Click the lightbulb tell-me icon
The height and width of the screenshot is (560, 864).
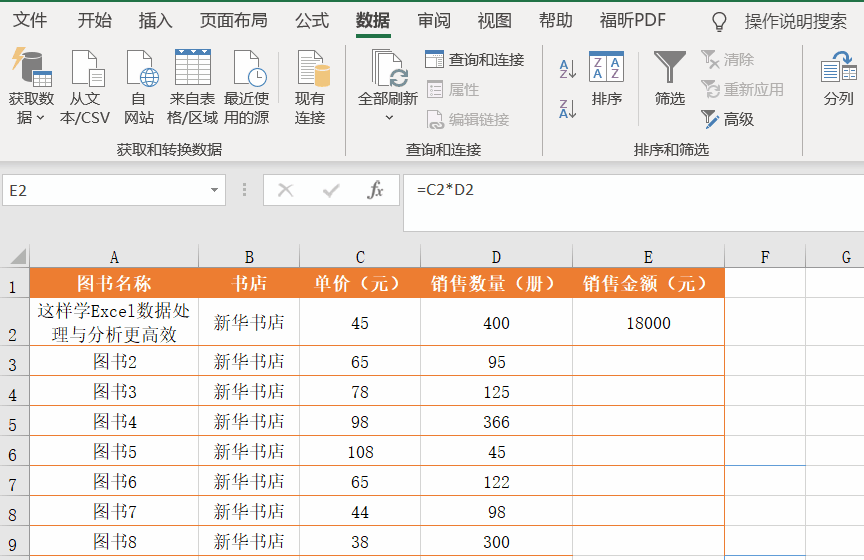point(719,22)
